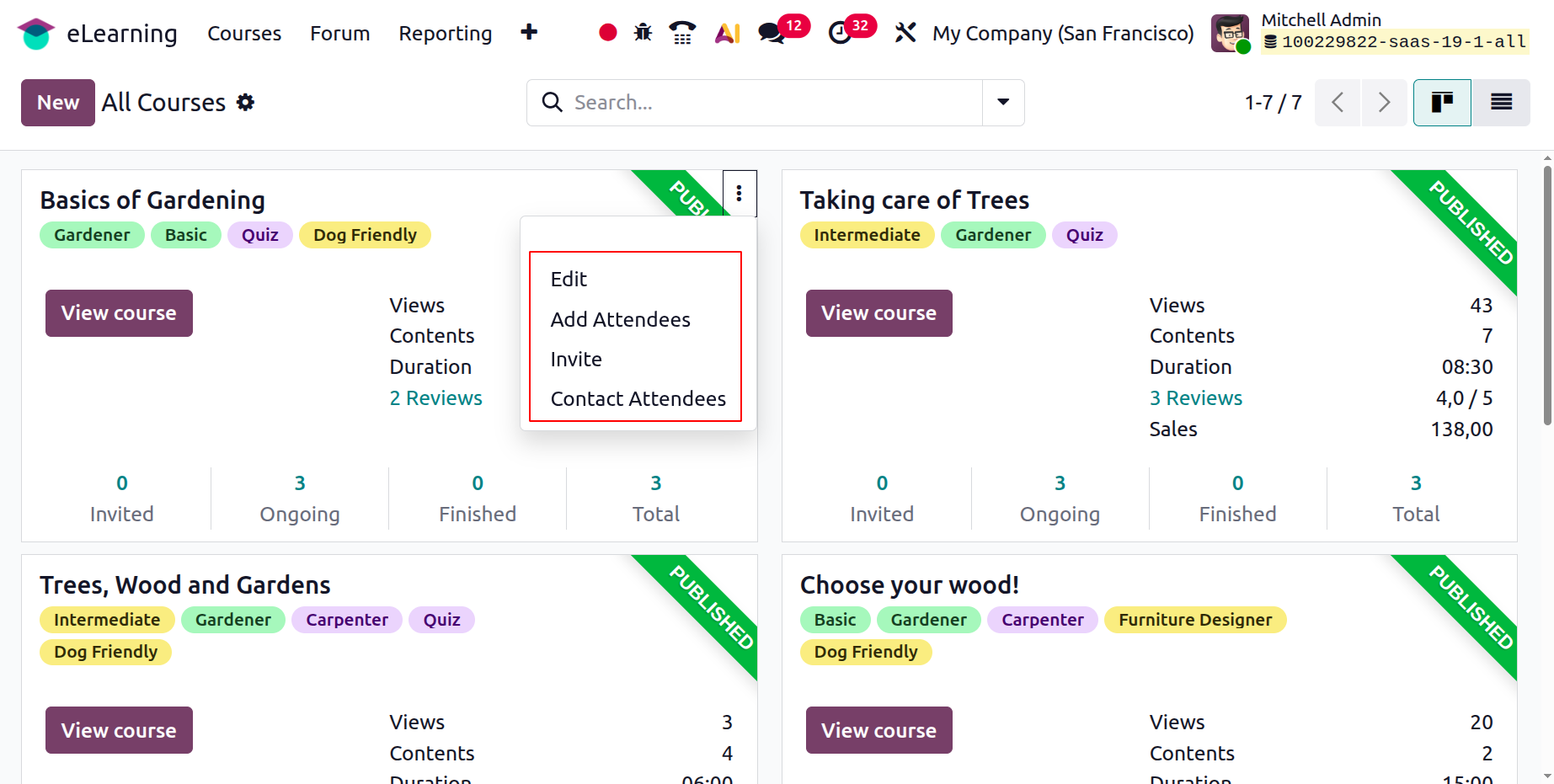Go to next page of courses
Image resolution: width=1554 pixels, height=784 pixels.
(x=1384, y=103)
